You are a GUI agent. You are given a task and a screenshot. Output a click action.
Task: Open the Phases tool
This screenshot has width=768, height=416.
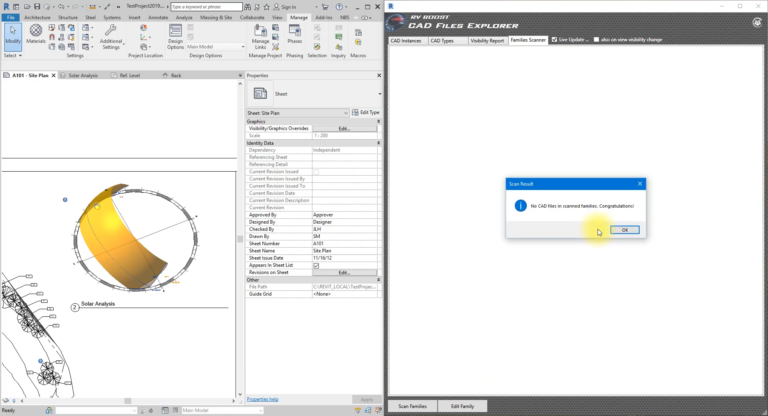coord(294,34)
